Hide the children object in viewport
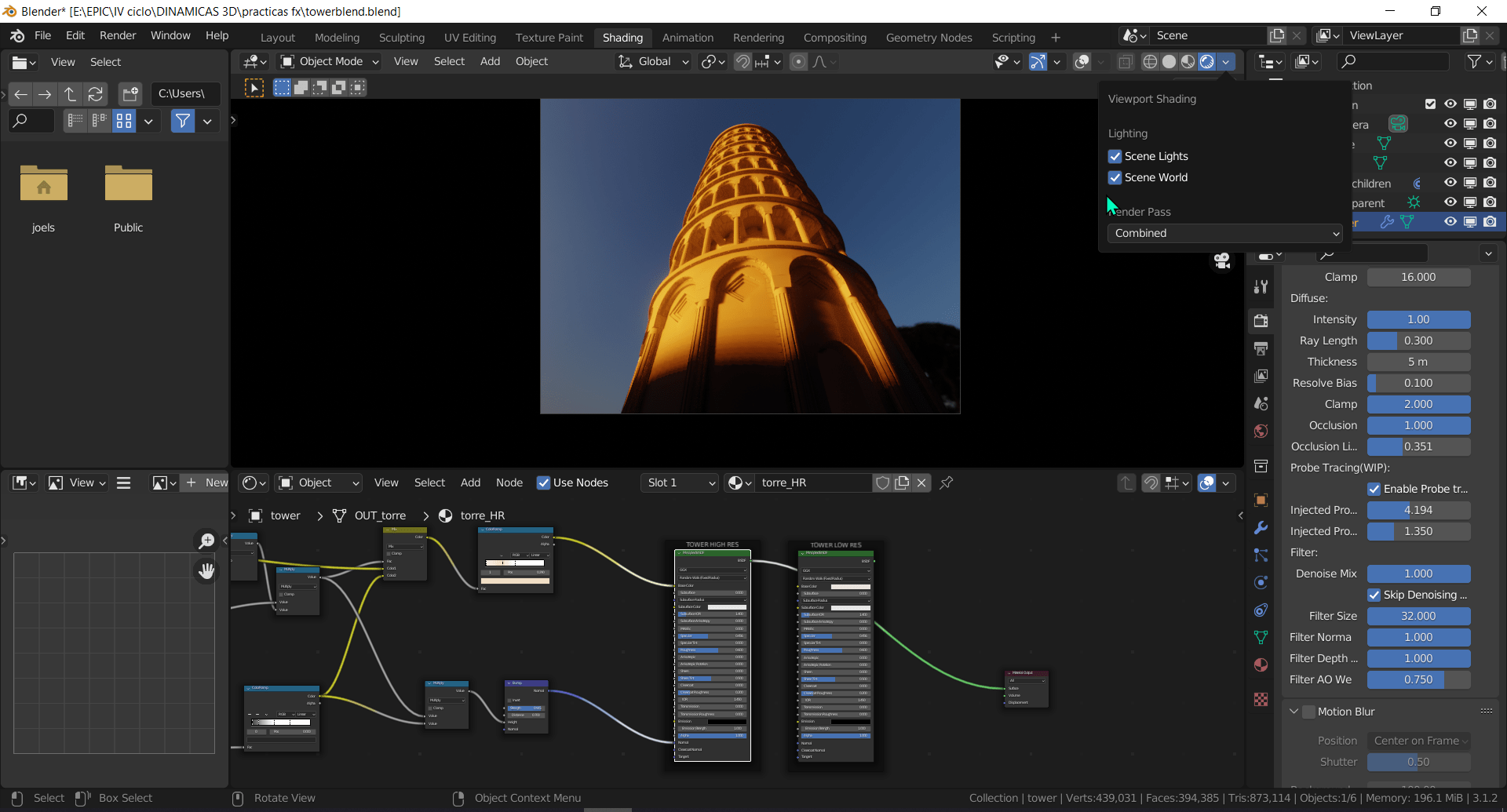This screenshot has width=1507, height=812. coord(1450,183)
